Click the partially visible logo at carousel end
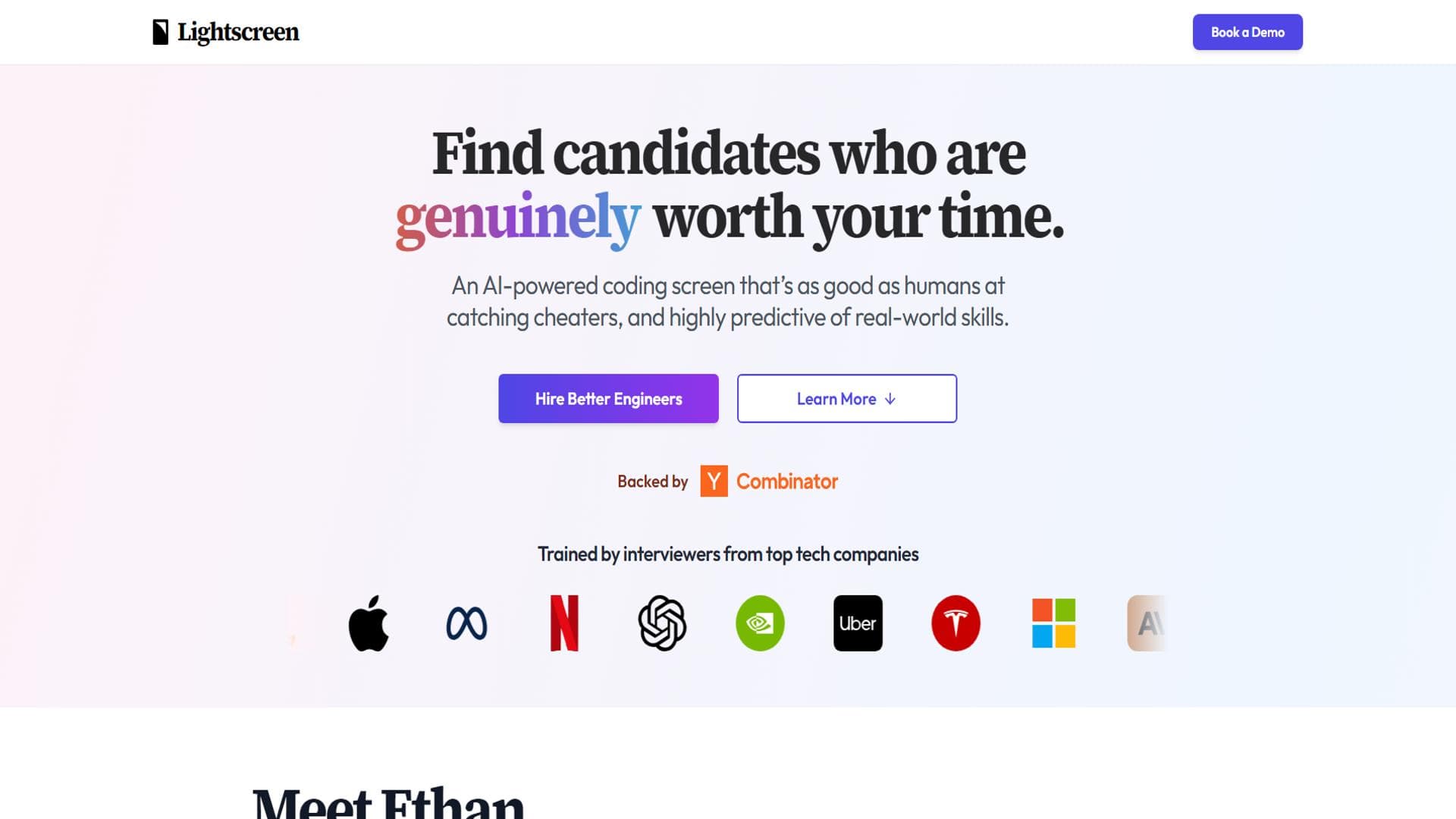This screenshot has width=1456, height=819. [x=1146, y=623]
